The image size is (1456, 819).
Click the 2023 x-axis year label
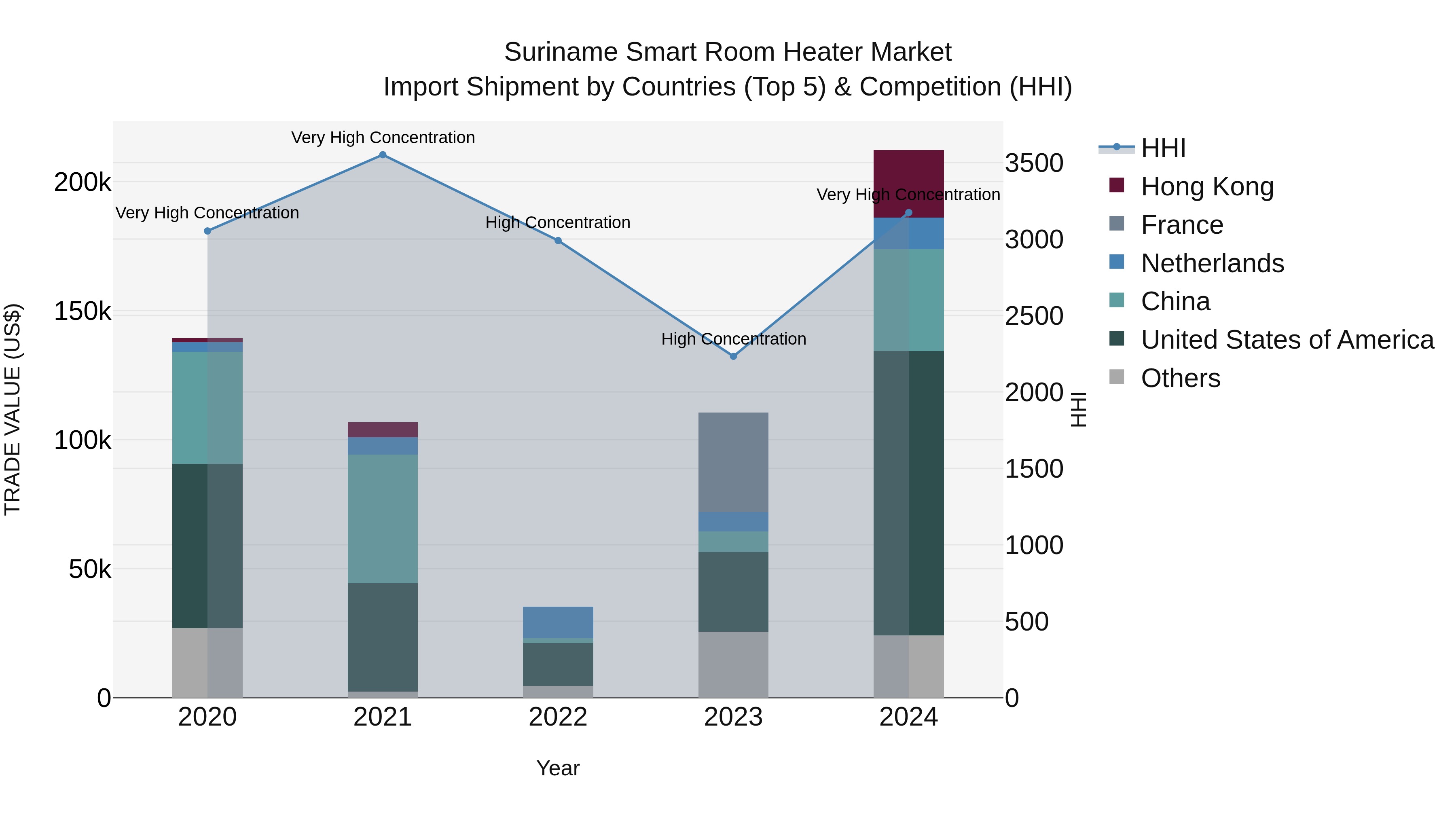point(734,717)
